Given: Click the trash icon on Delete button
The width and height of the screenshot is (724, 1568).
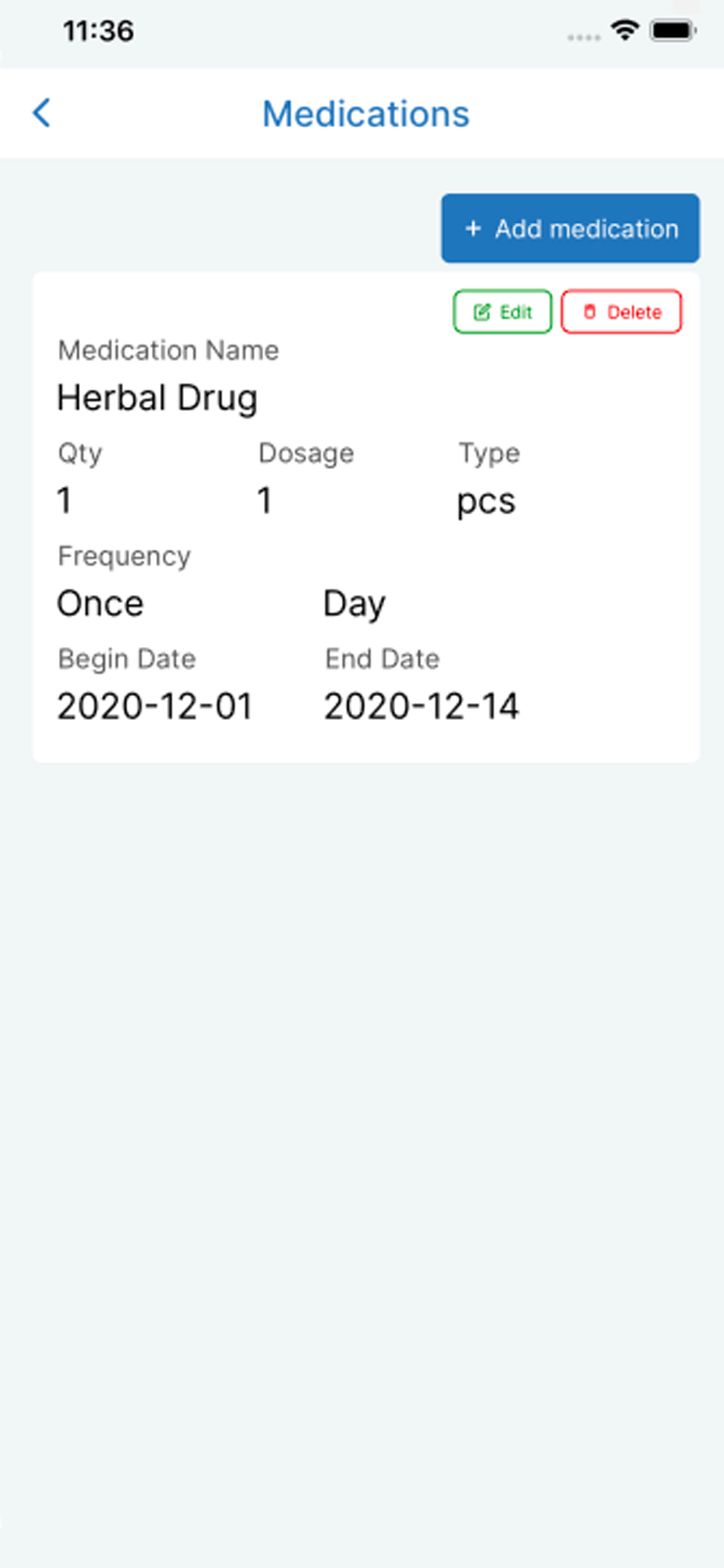Looking at the screenshot, I should [590, 312].
